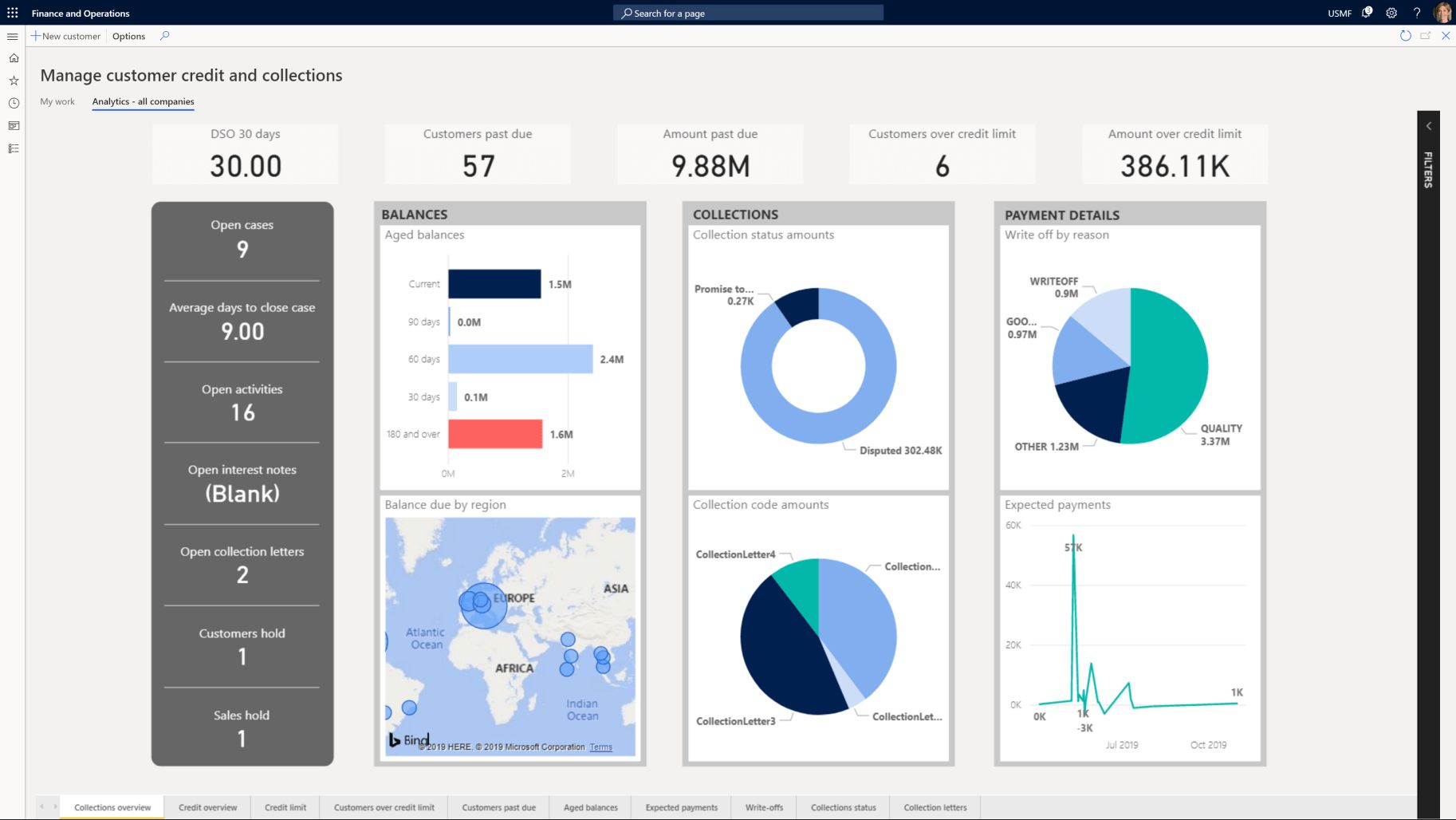Click the Home icon in left sidebar
1456x820 pixels.
14,58
